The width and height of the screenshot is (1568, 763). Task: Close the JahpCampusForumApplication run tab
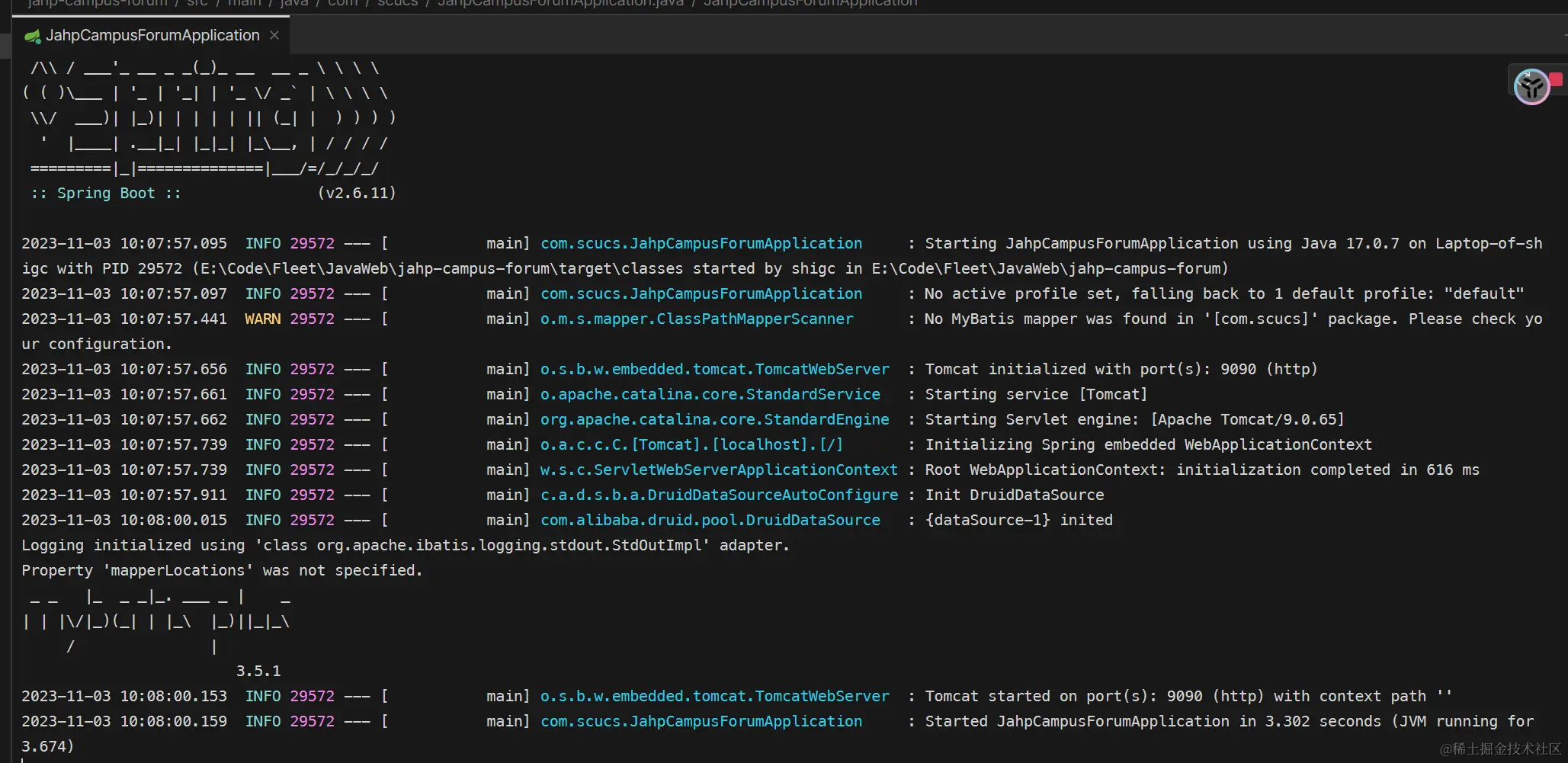pyautogui.click(x=274, y=35)
